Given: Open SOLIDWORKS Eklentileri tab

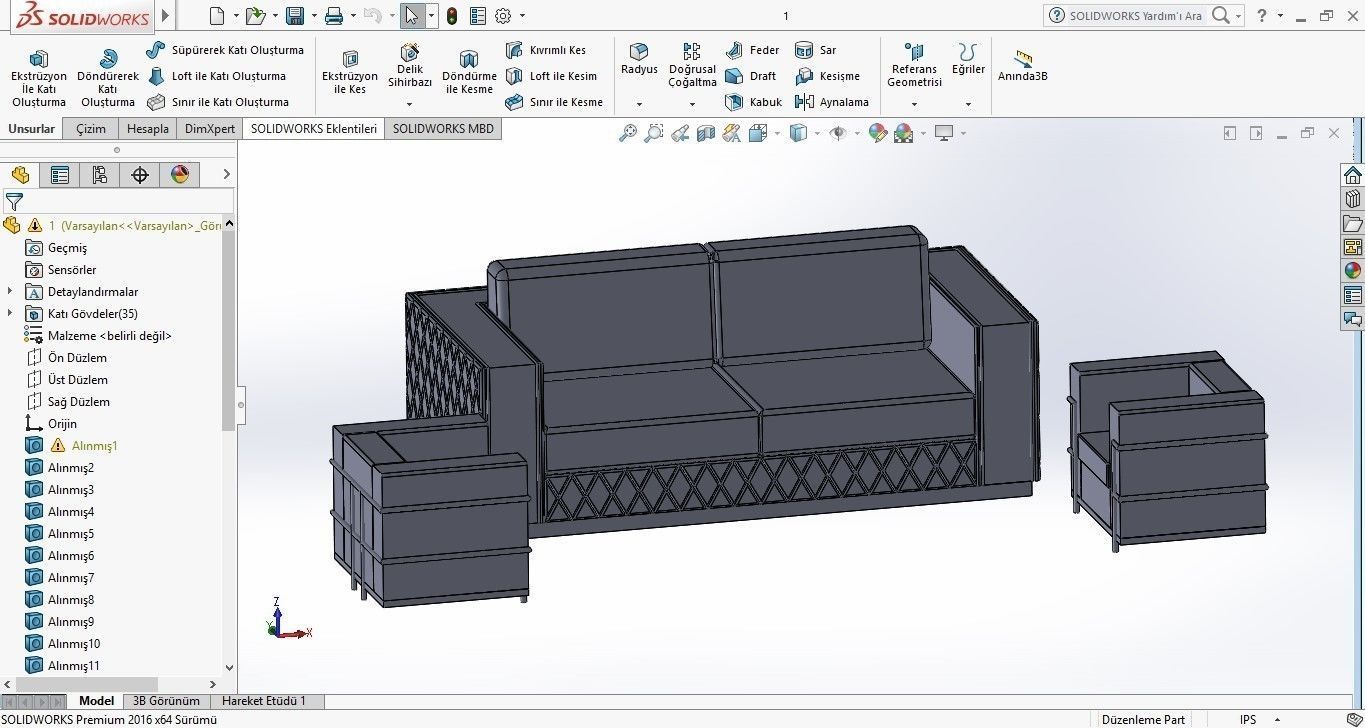Looking at the screenshot, I should pos(313,129).
